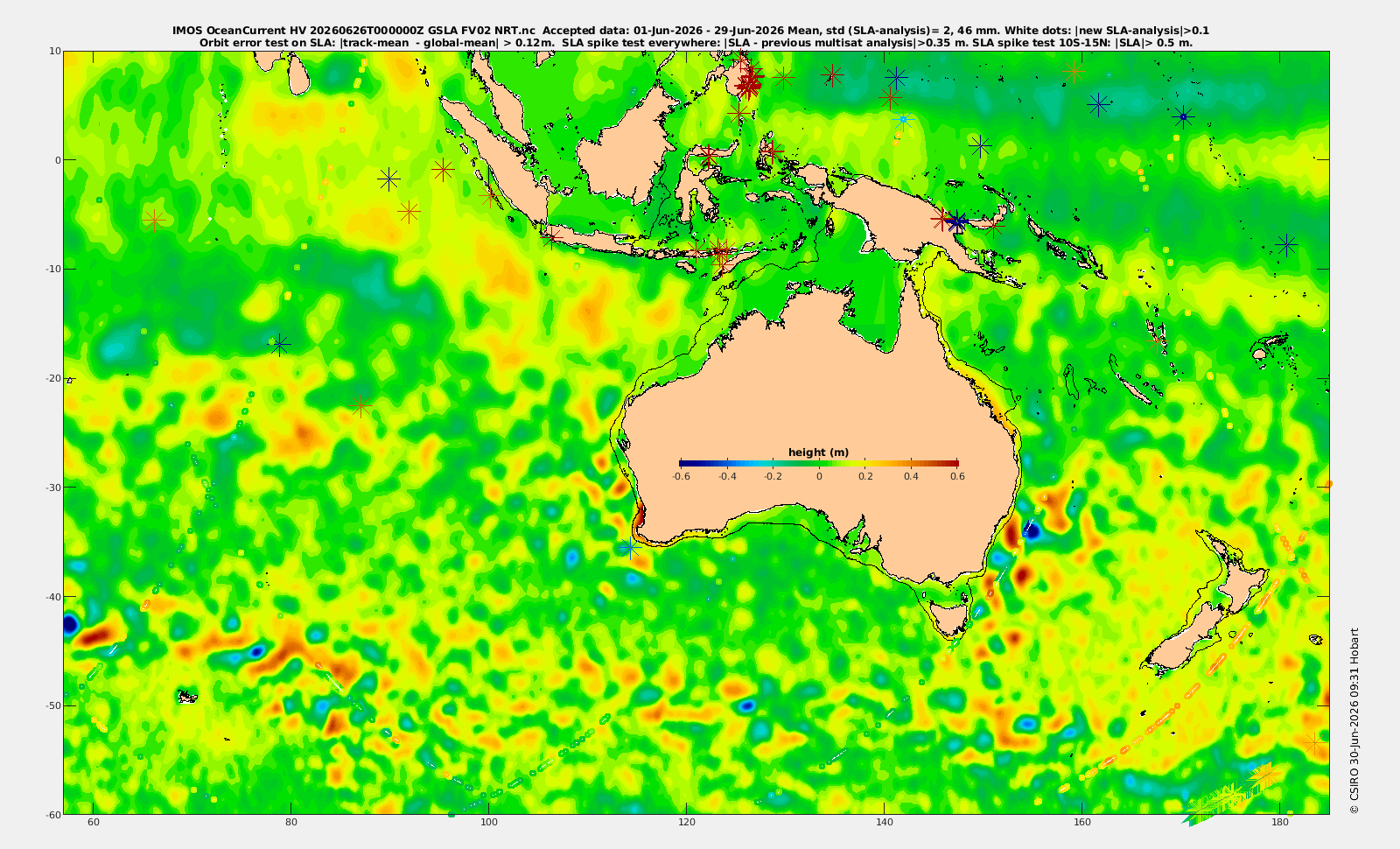This screenshot has height=849, width=1400.
Task: Click the 0.4 colorbar tick label
Action: click(911, 476)
